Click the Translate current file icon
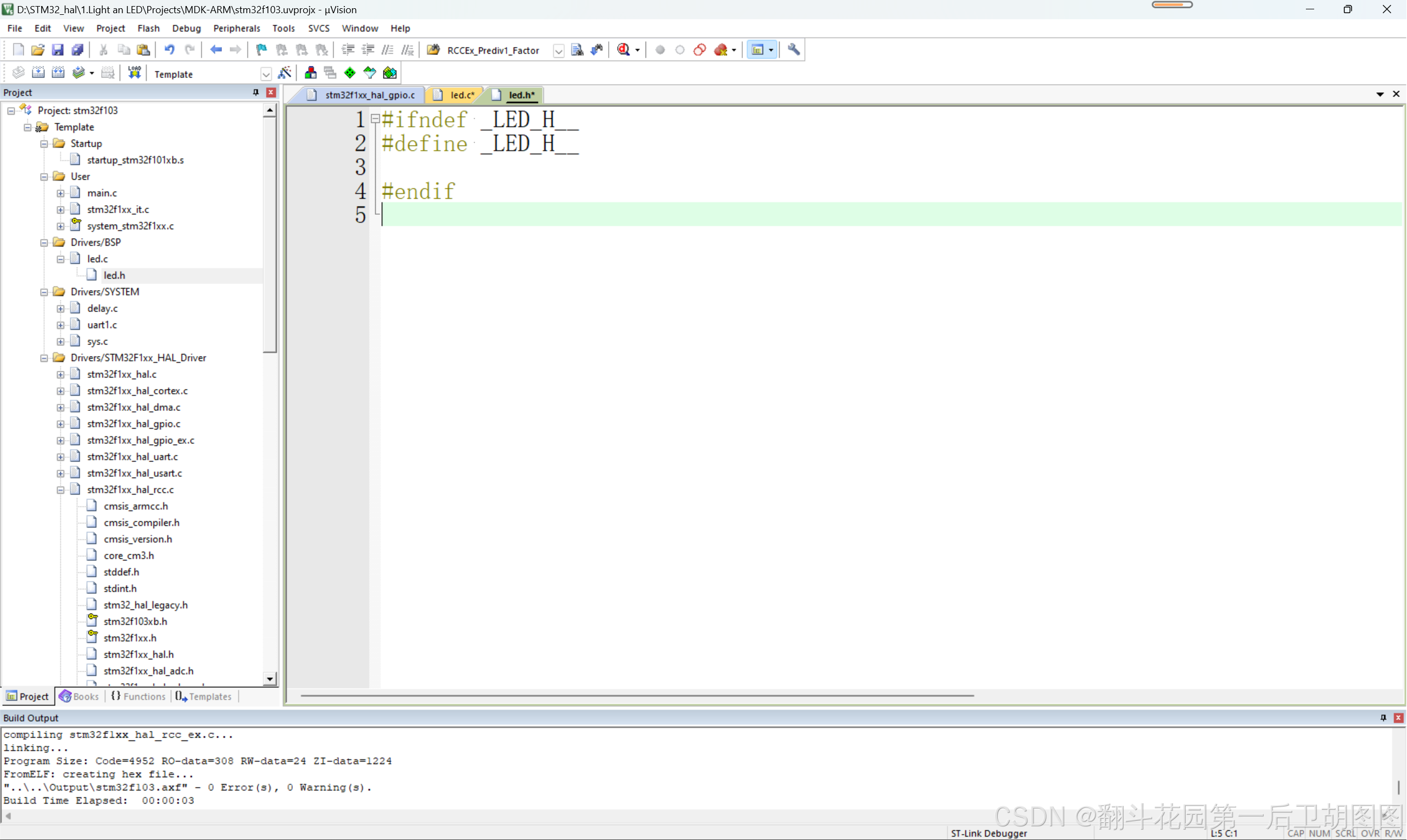Screen dimensions: 1407x840 pyautogui.click(x=18, y=73)
